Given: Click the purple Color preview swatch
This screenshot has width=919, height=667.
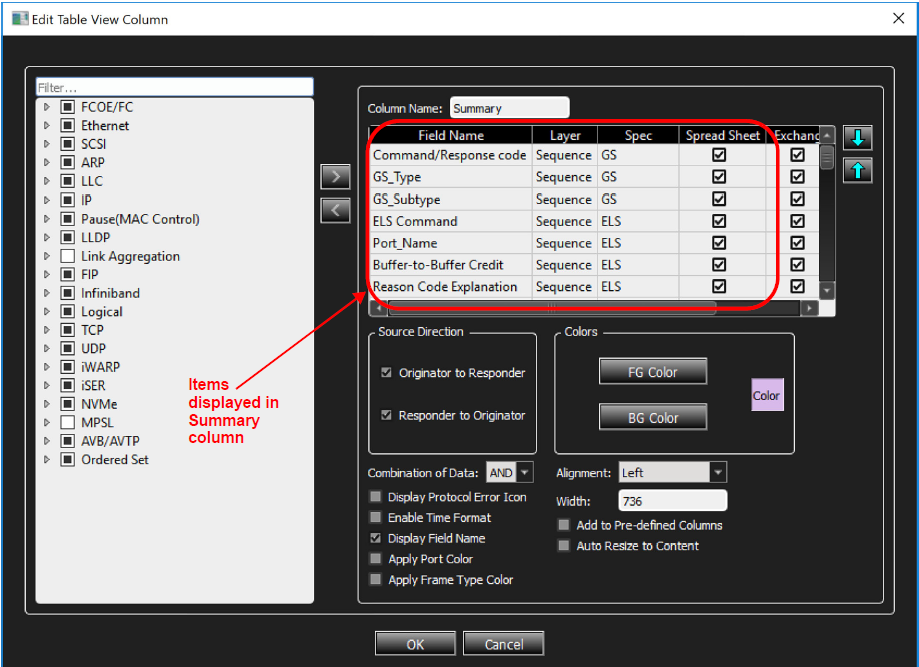Looking at the screenshot, I should (767, 395).
